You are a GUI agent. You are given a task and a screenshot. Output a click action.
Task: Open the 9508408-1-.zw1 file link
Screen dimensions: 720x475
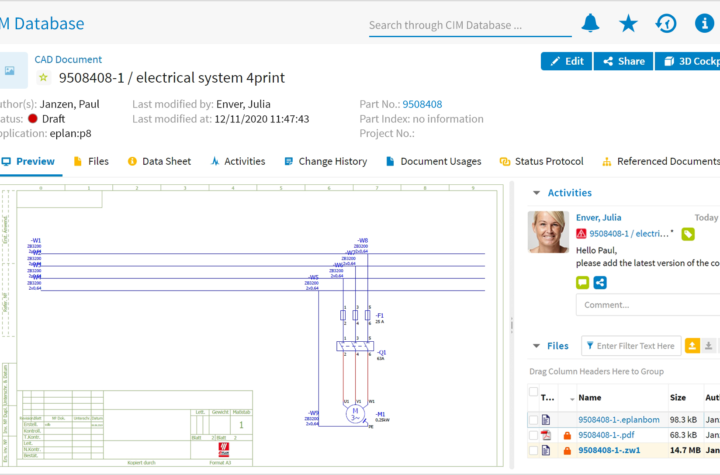(609, 450)
